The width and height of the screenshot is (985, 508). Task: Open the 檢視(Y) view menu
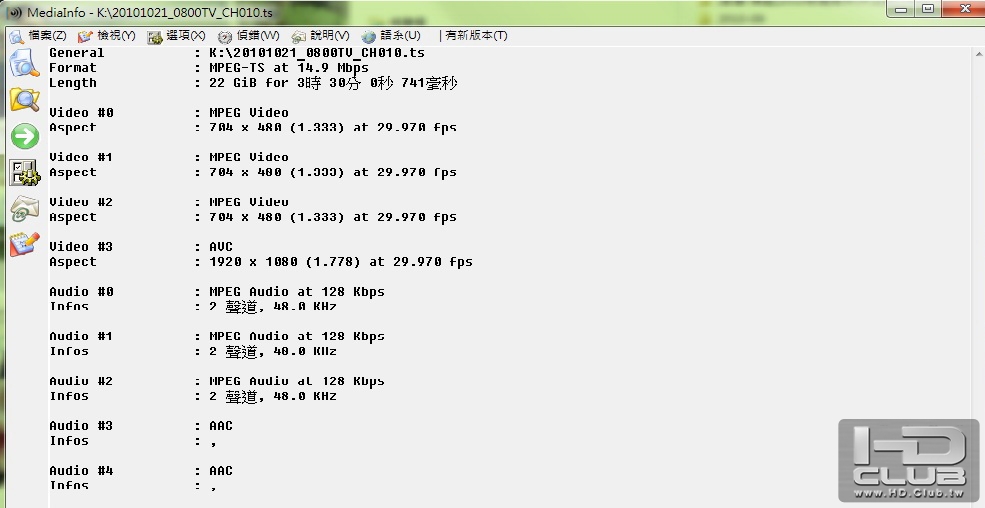click(x=116, y=36)
